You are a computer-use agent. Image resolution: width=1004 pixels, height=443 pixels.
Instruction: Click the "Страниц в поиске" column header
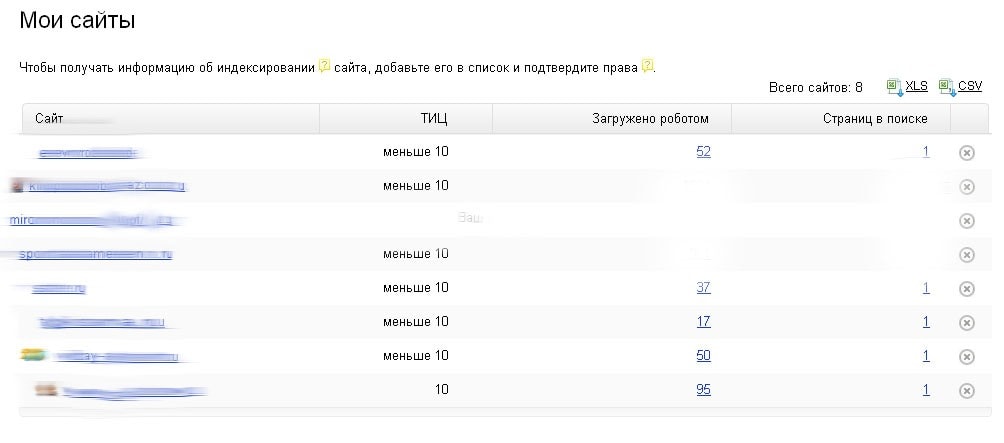click(x=875, y=119)
